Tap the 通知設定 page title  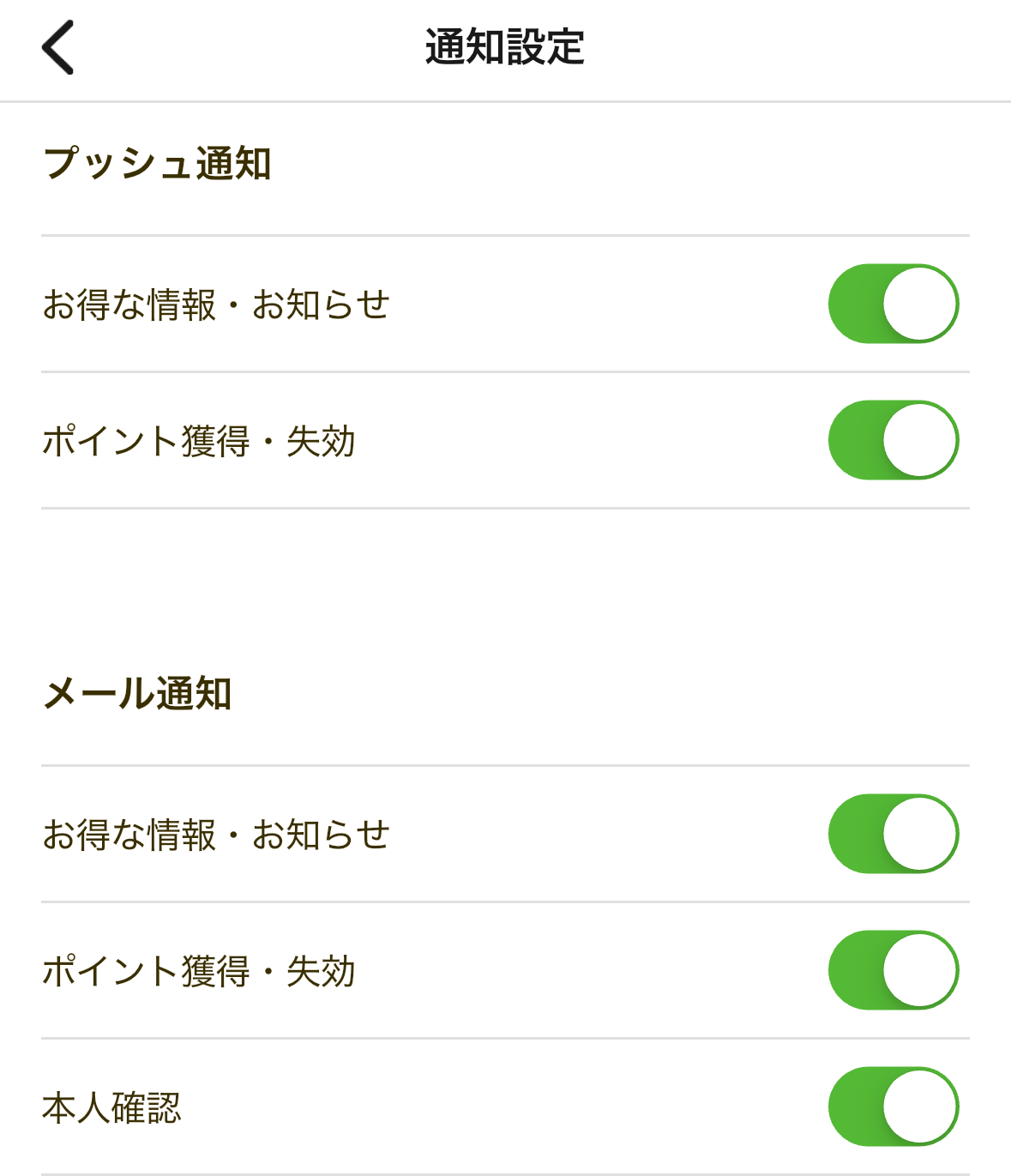pos(505,47)
